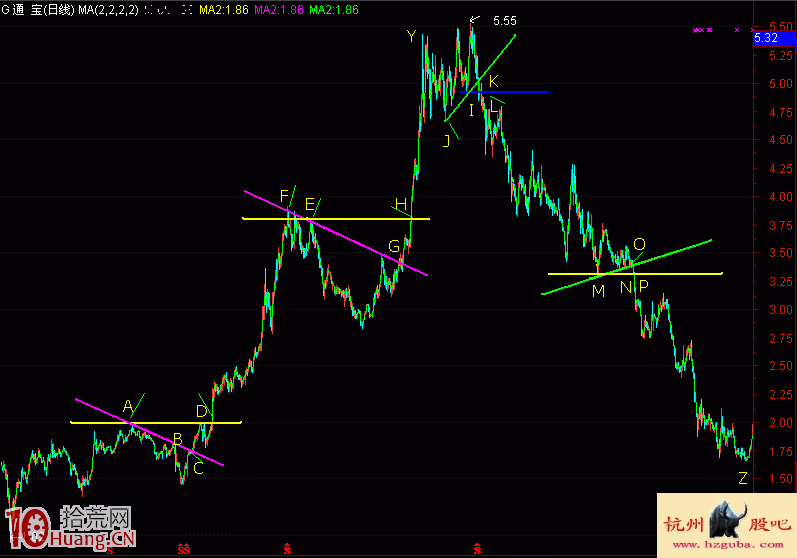The height and width of the screenshot is (558, 797).
Task: Click the M annotation label
Action: (x=599, y=291)
